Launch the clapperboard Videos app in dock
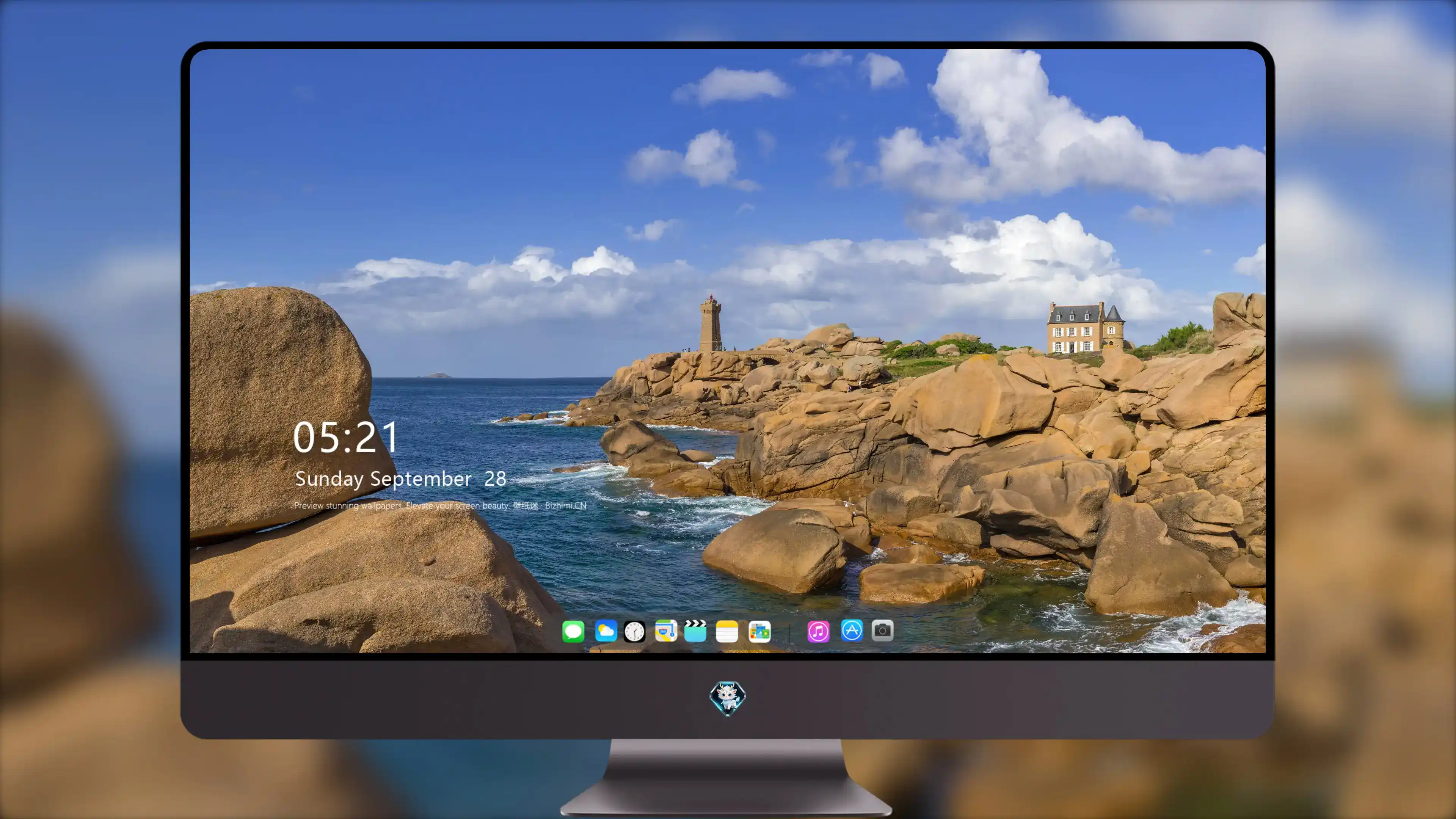 [695, 631]
